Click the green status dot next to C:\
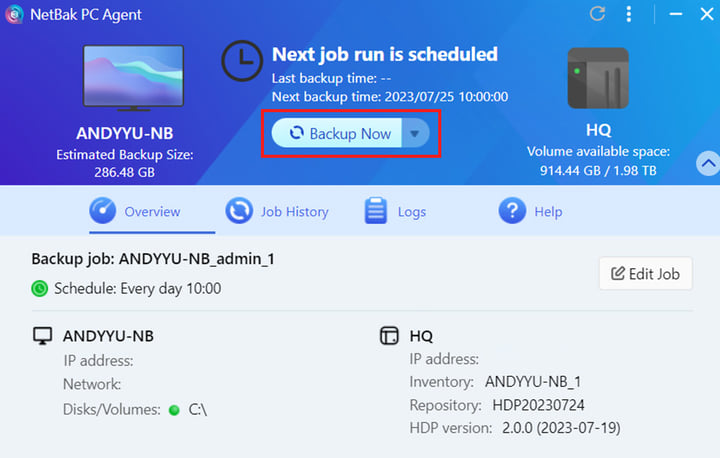This screenshot has height=458, width=720. click(174, 410)
